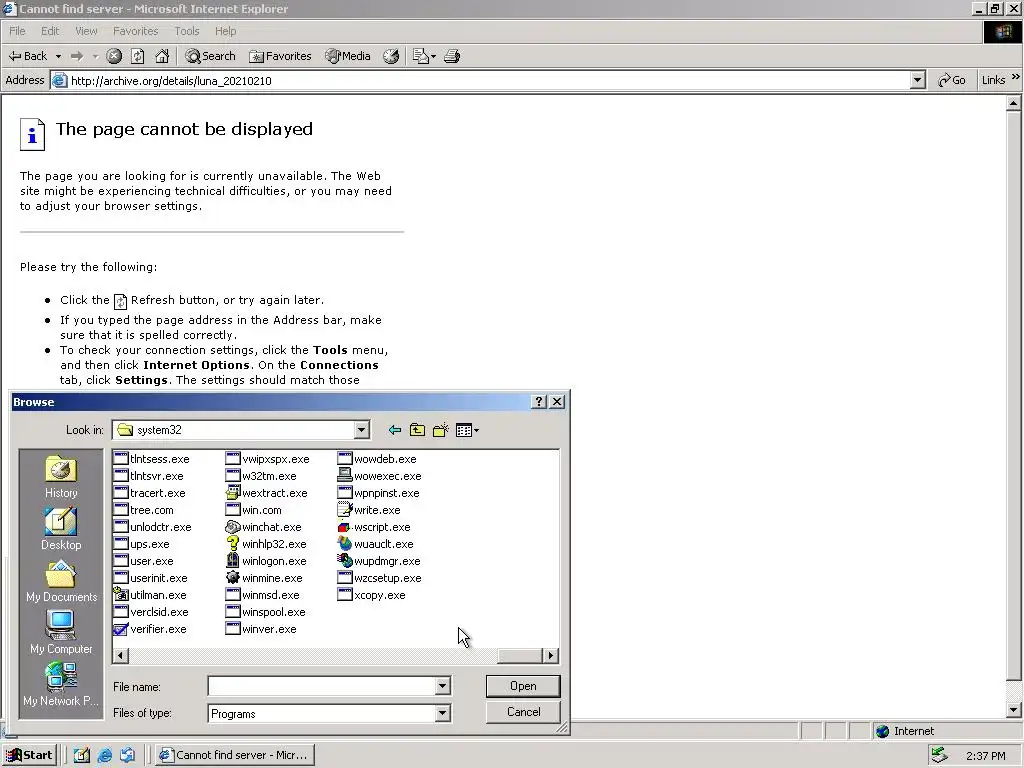The width and height of the screenshot is (1024, 768).
Task: Click the File name input field
Action: [x=322, y=686]
